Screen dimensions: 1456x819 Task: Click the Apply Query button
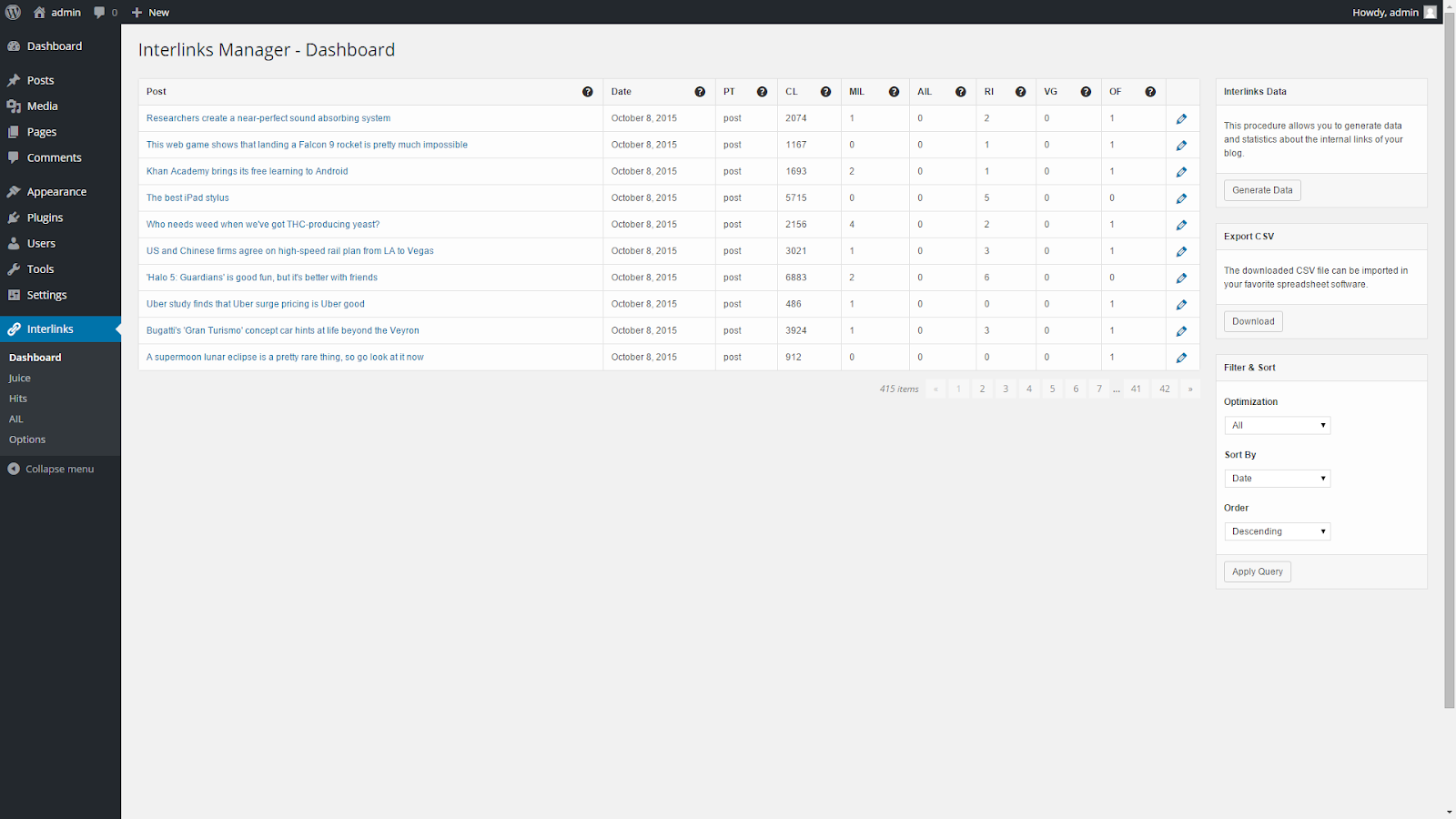(x=1258, y=571)
